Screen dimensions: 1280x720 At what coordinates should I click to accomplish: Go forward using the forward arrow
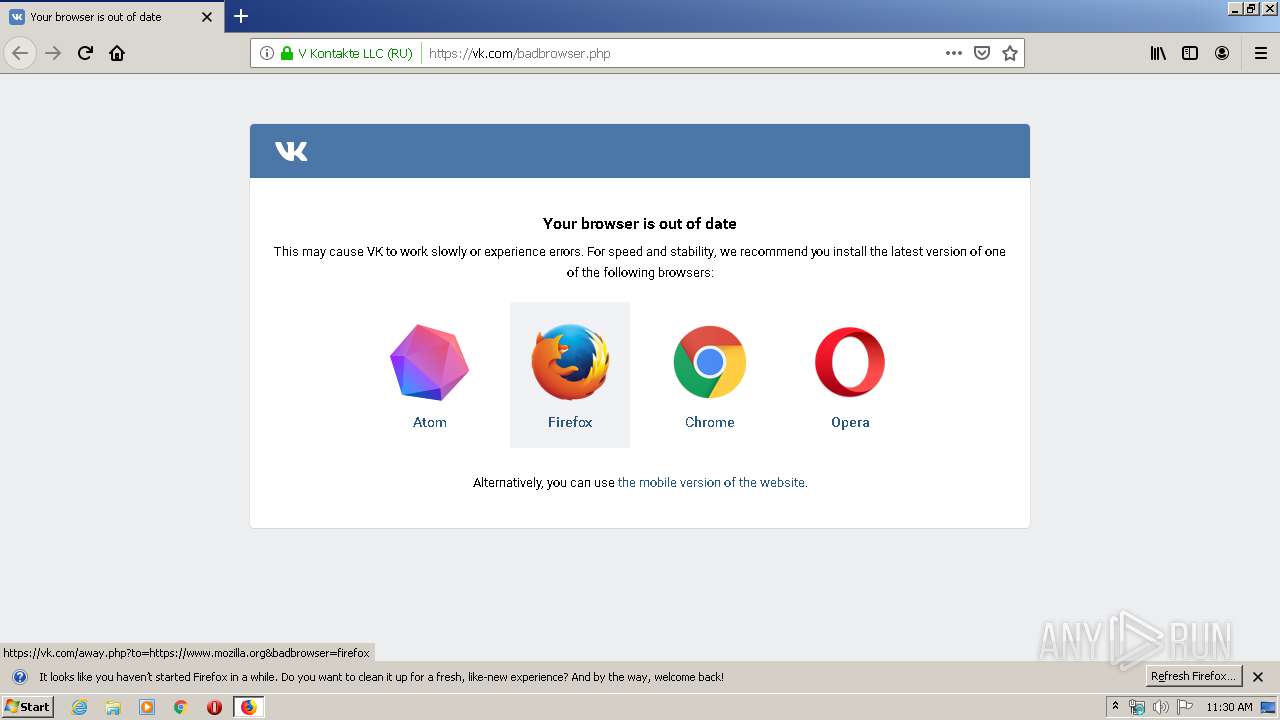click(53, 53)
